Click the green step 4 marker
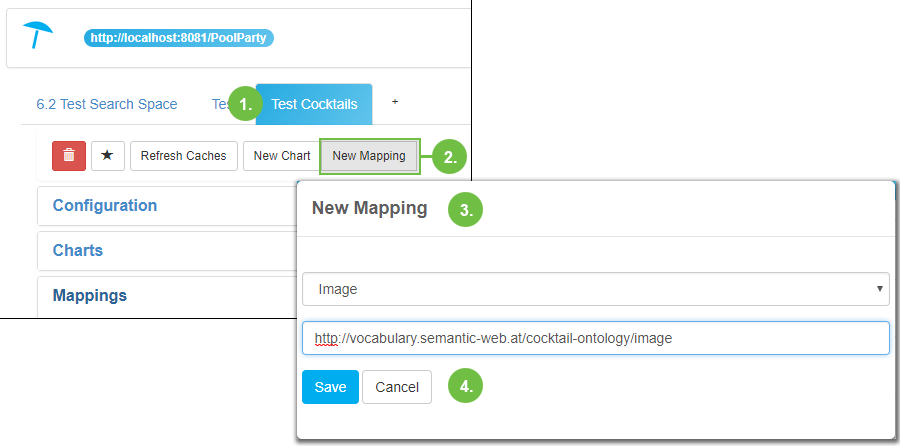Screen dimensions: 900x446 pyautogui.click(x=465, y=386)
